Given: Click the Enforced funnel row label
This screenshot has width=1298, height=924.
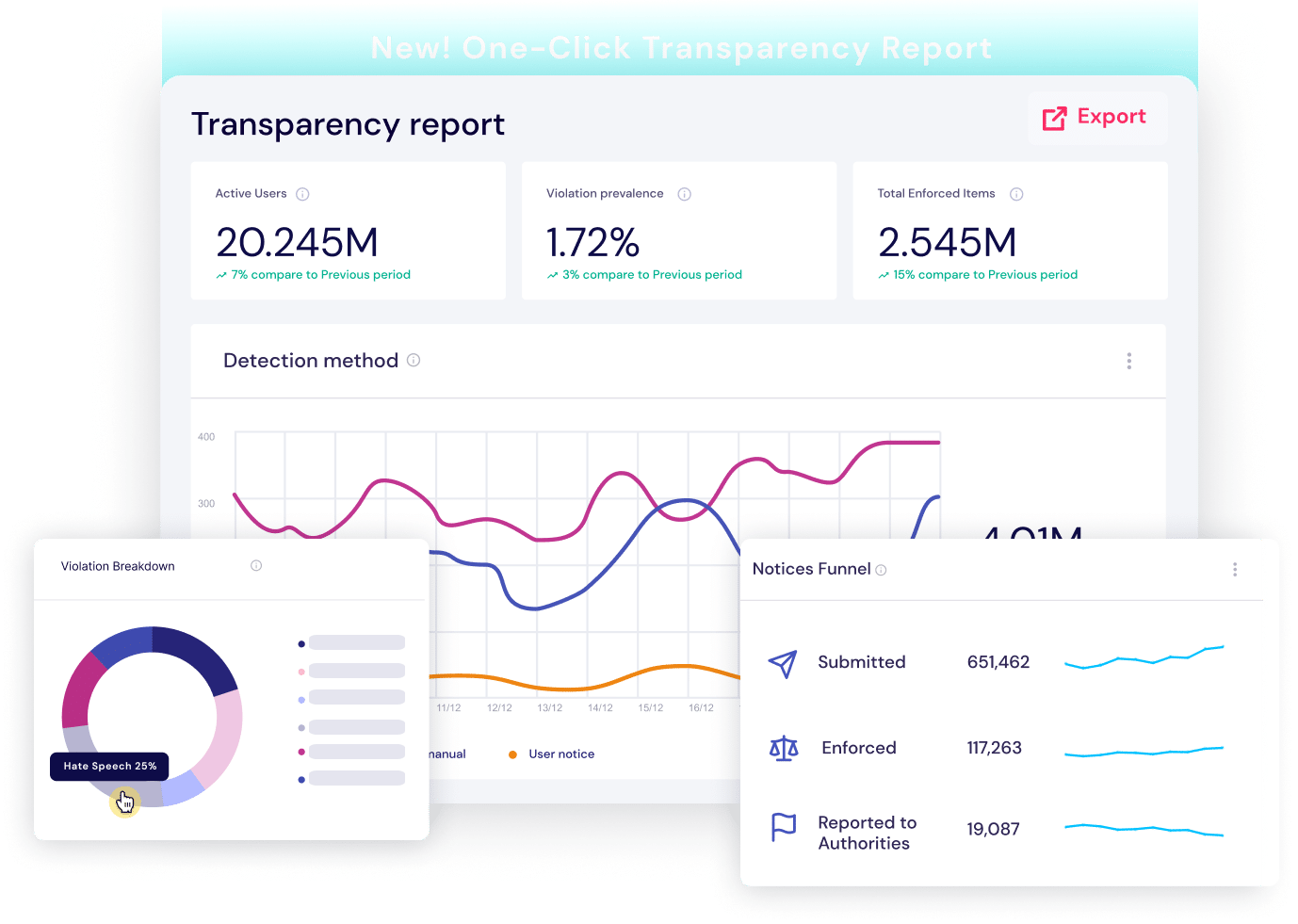Looking at the screenshot, I should pos(859,748).
